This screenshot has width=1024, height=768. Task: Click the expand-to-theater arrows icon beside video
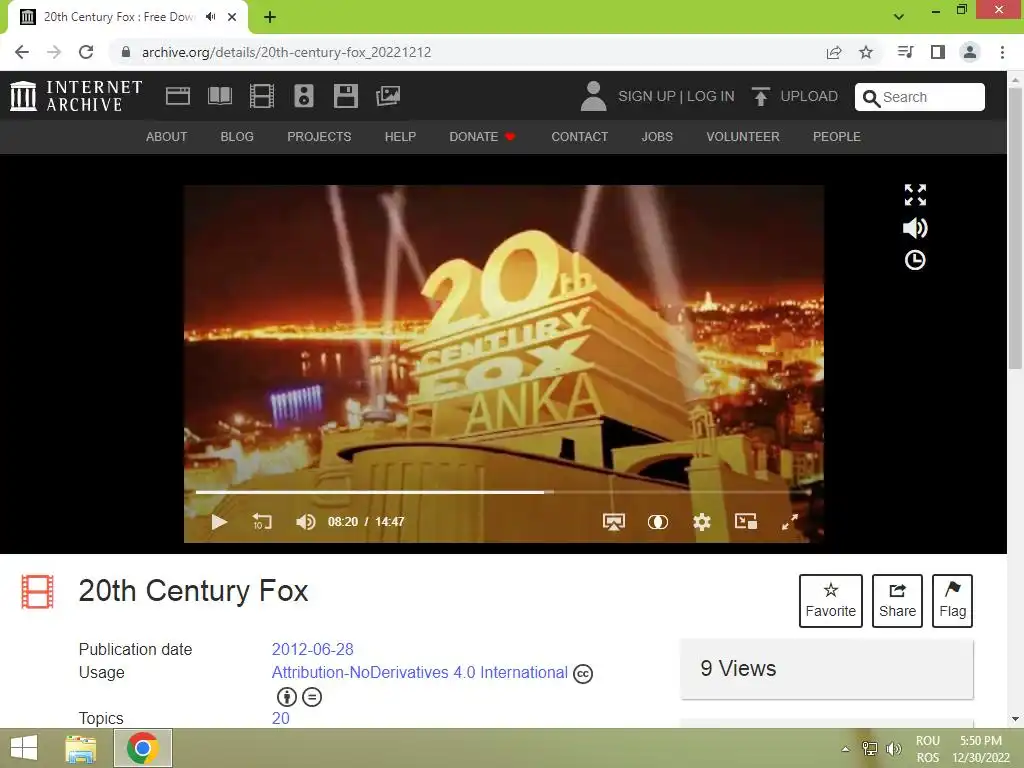[915, 195]
